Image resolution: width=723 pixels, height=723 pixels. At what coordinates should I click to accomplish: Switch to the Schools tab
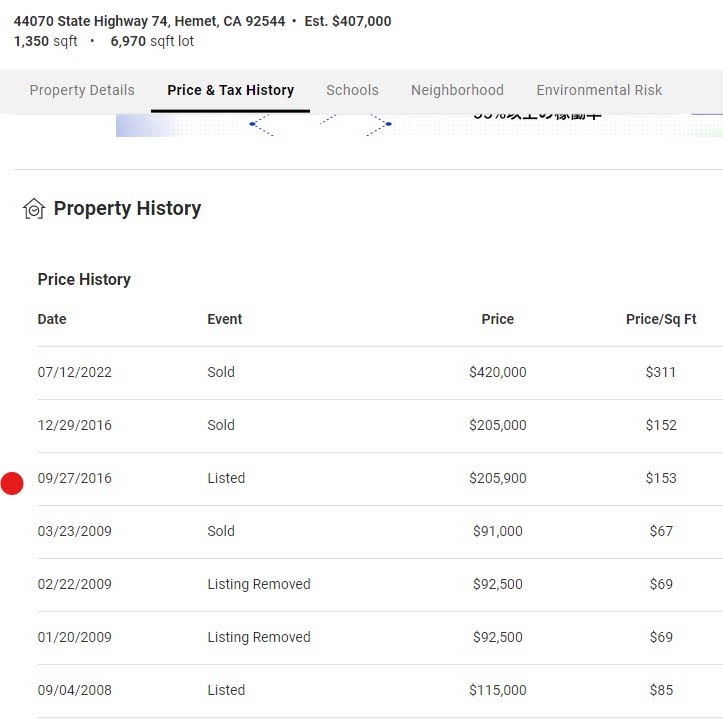(x=352, y=90)
